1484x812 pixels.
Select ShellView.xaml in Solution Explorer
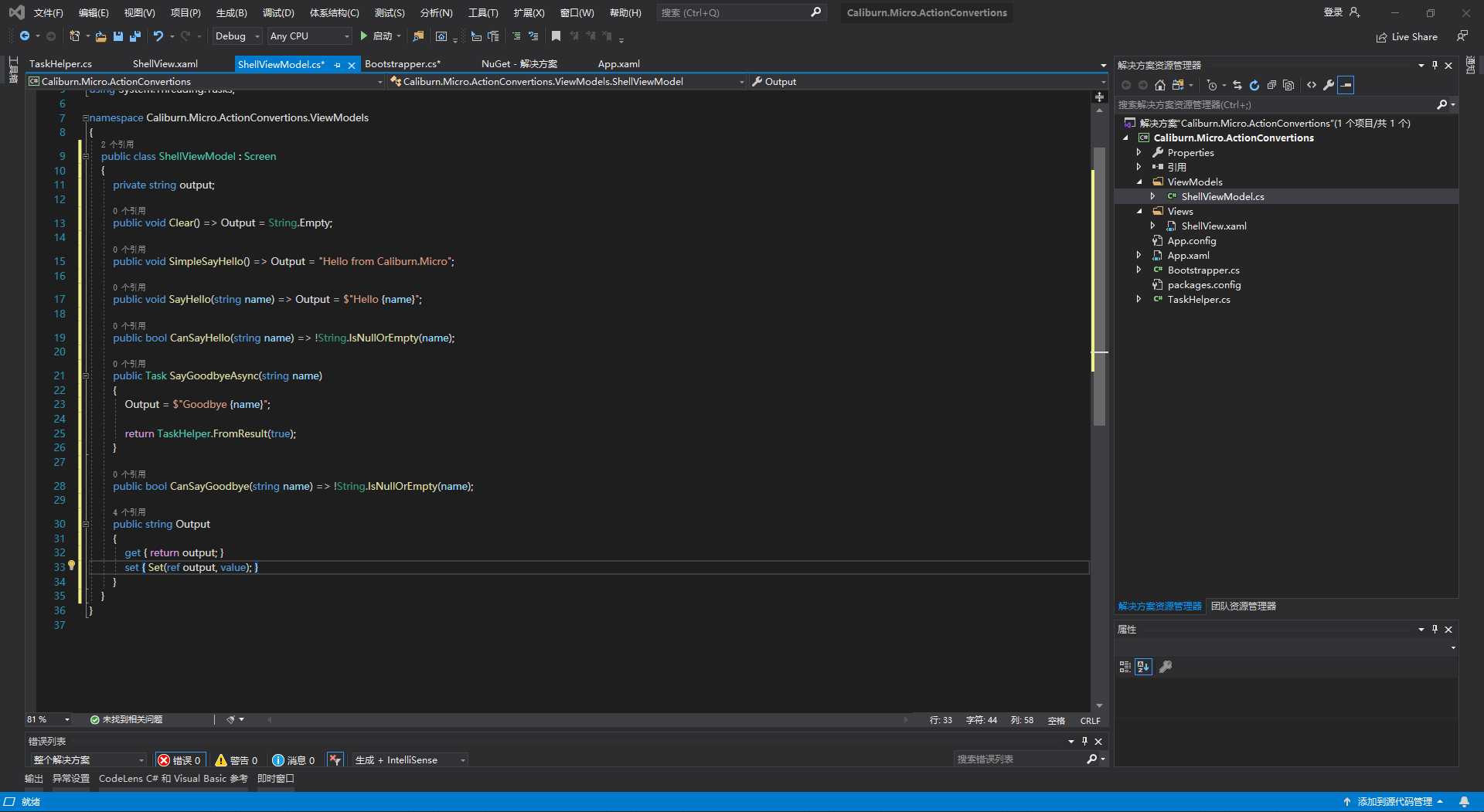click(1213, 226)
